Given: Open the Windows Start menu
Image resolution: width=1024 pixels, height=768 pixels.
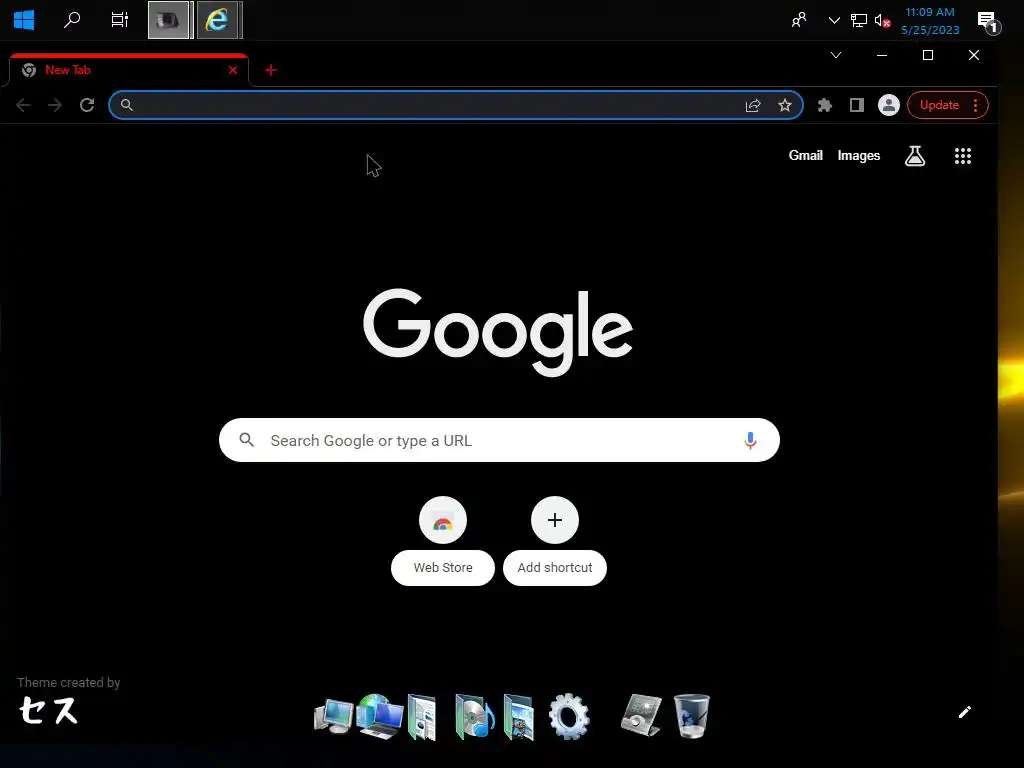Looking at the screenshot, I should coord(24,20).
